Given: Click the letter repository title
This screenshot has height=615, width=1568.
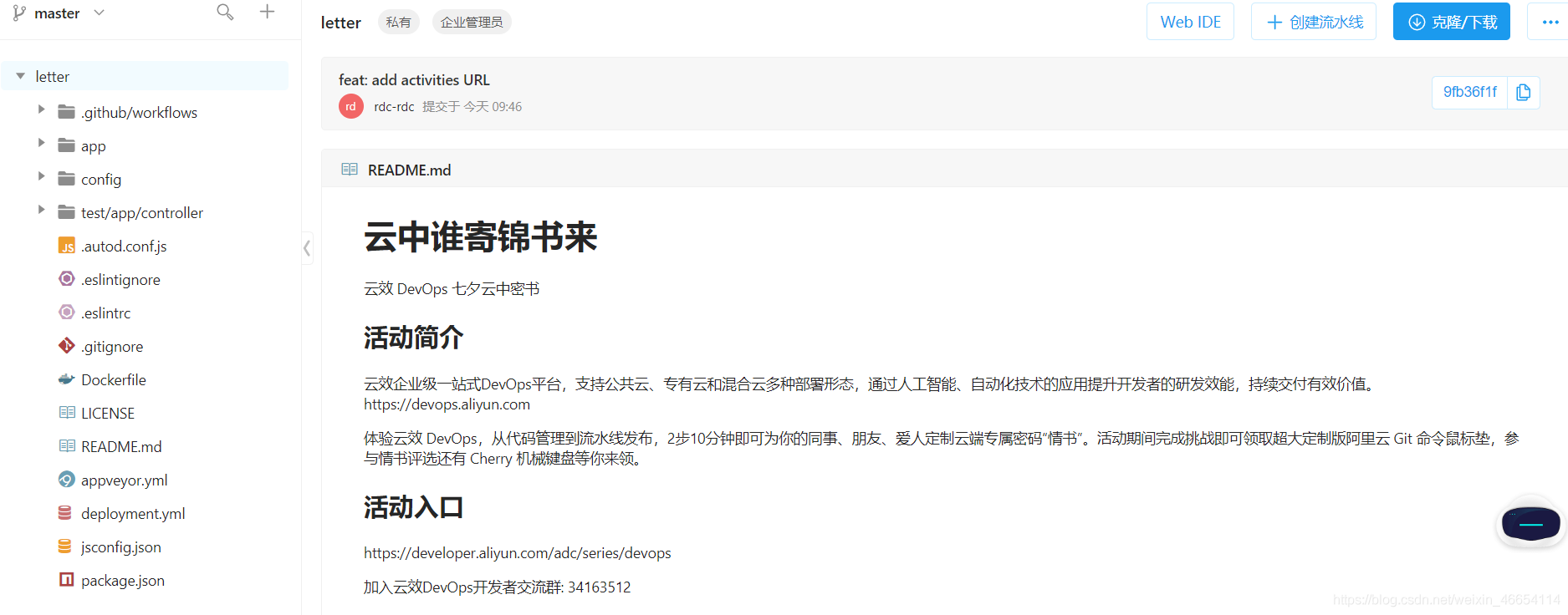Looking at the screenshot, I should pos(341,23).
